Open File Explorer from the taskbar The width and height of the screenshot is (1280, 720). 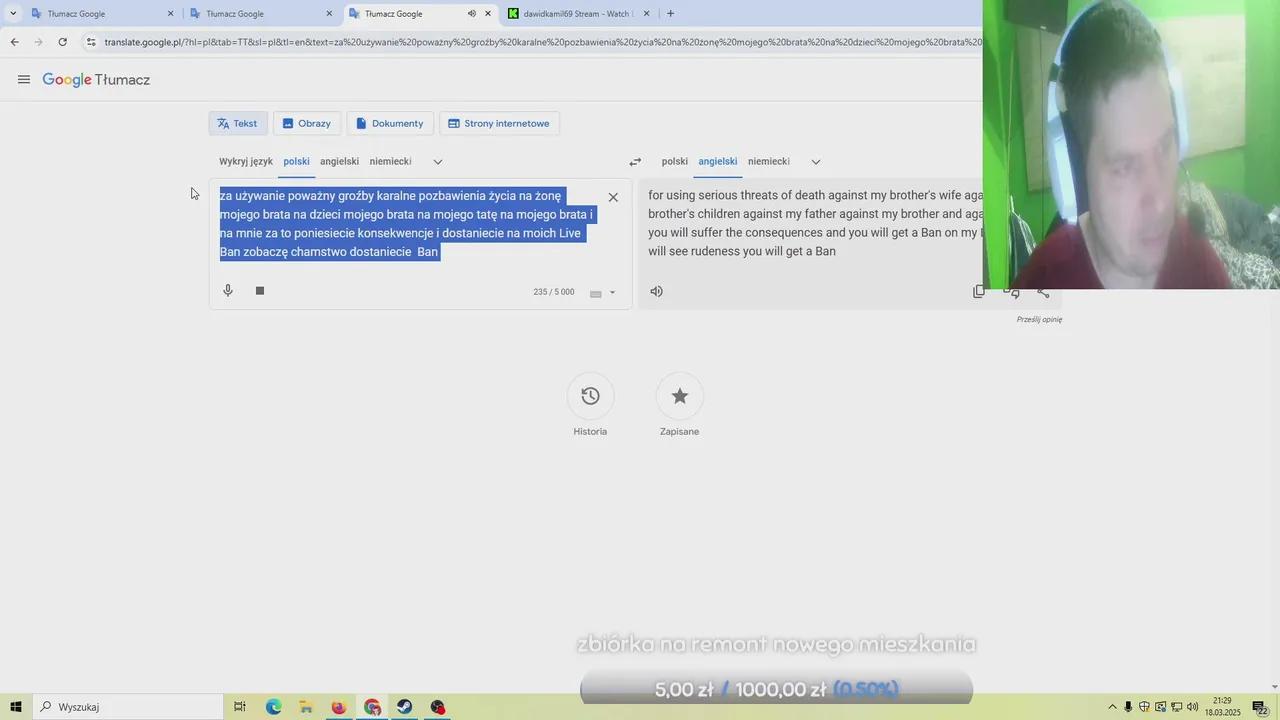click(306, 707)
